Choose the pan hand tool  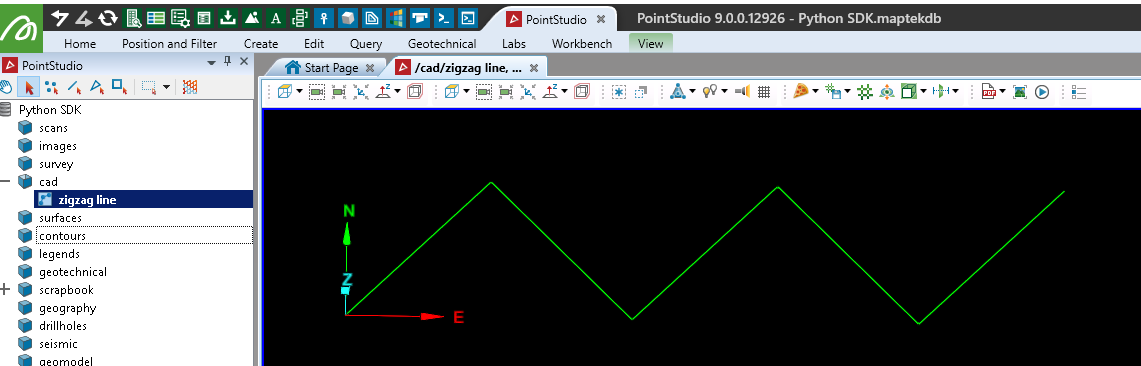click(x=7, y=87)
